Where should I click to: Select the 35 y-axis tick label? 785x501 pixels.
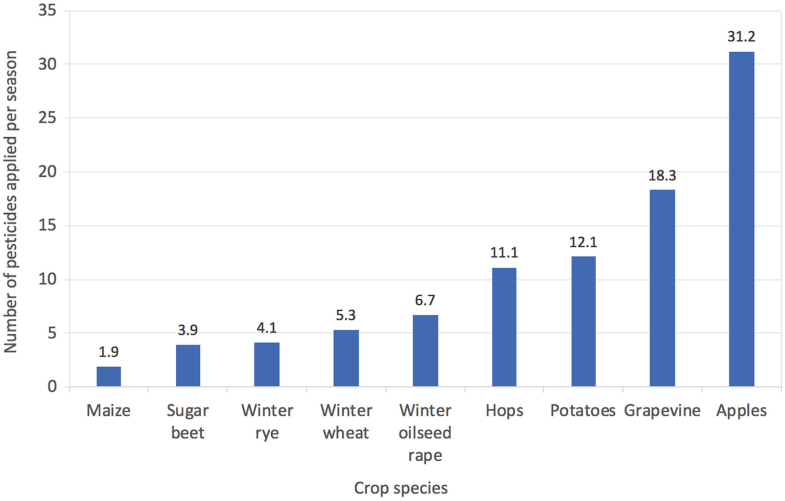[x=48, y=11]
